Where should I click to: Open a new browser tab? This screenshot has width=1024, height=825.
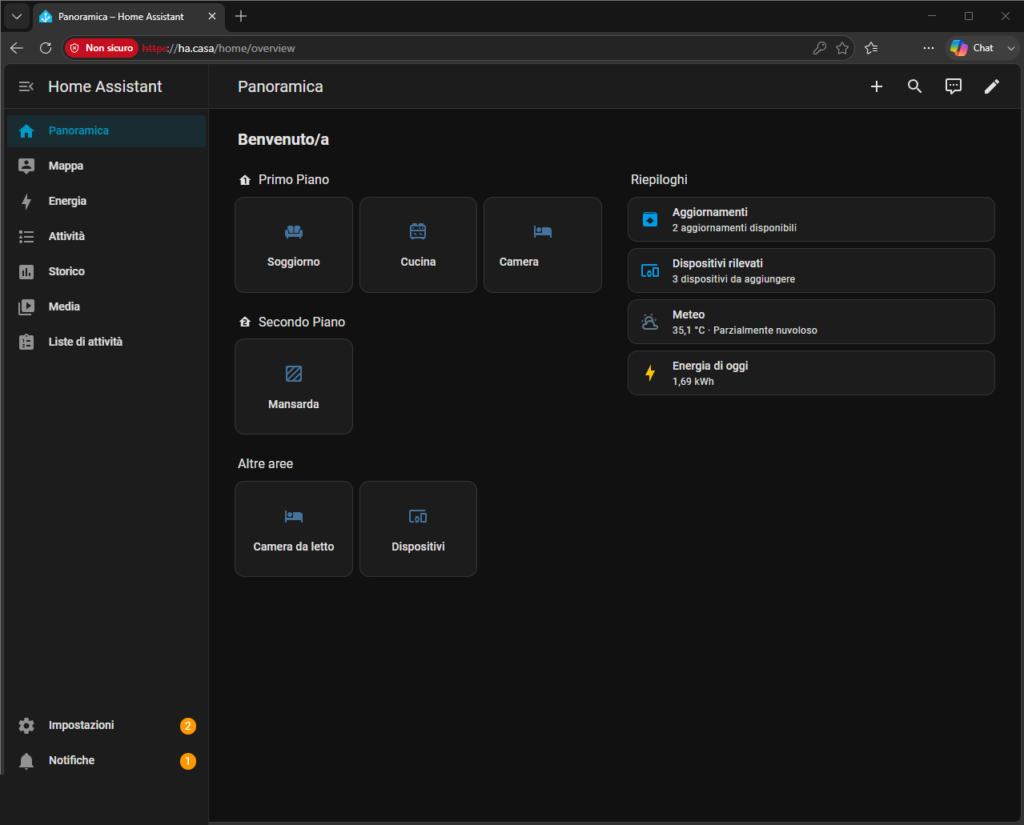coord(241,16)
